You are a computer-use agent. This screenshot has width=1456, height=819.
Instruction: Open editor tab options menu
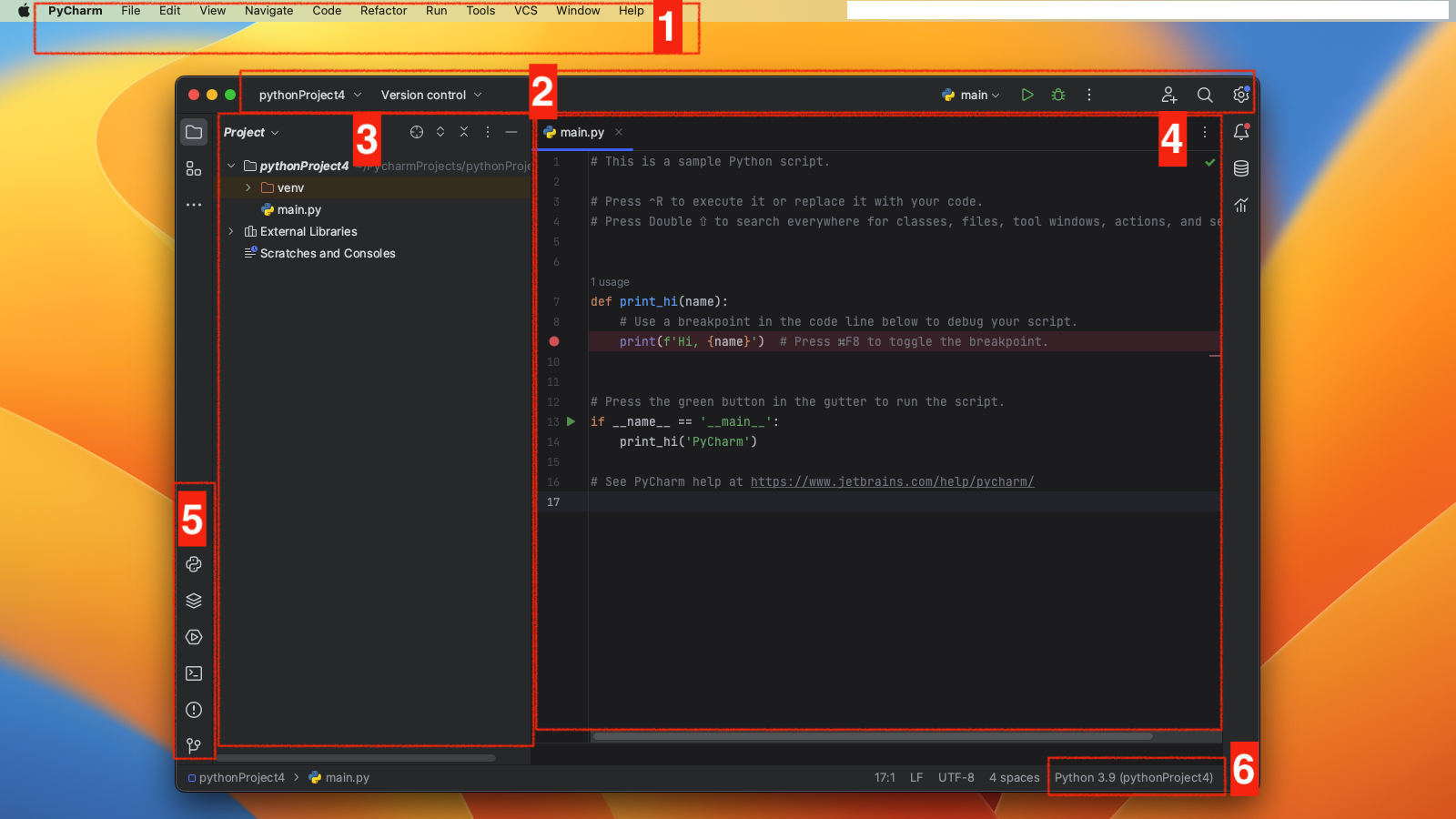[x=1205, y=132]
